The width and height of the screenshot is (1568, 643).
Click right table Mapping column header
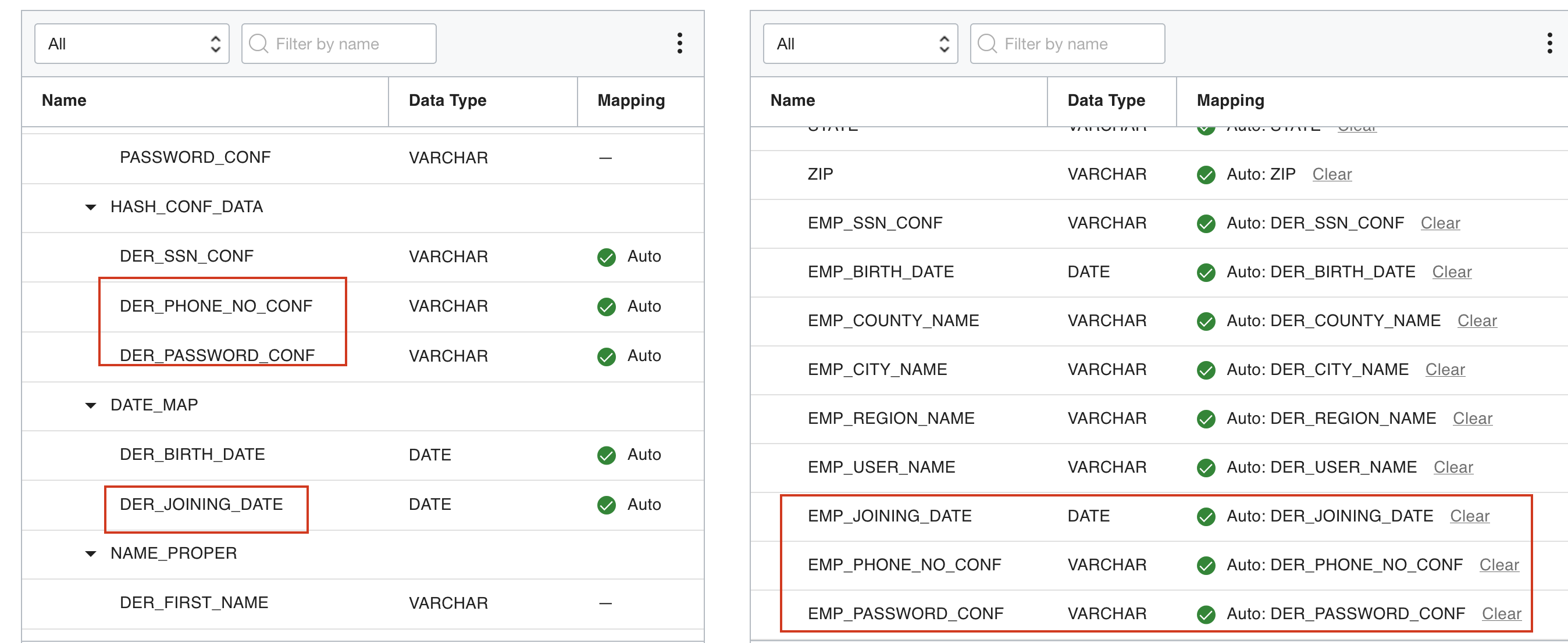click(x=1230, y=101)
